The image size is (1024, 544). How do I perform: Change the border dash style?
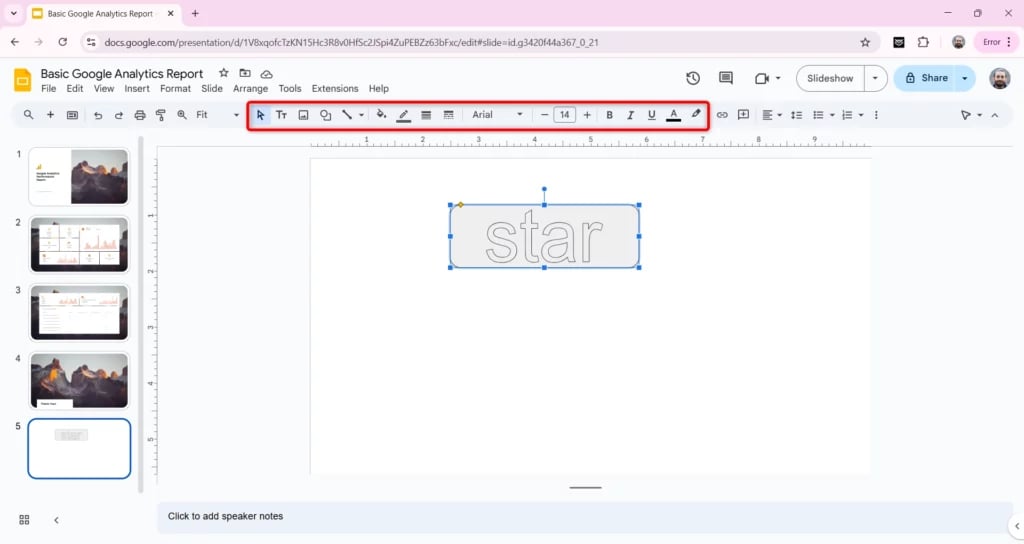tap(448, 115)
